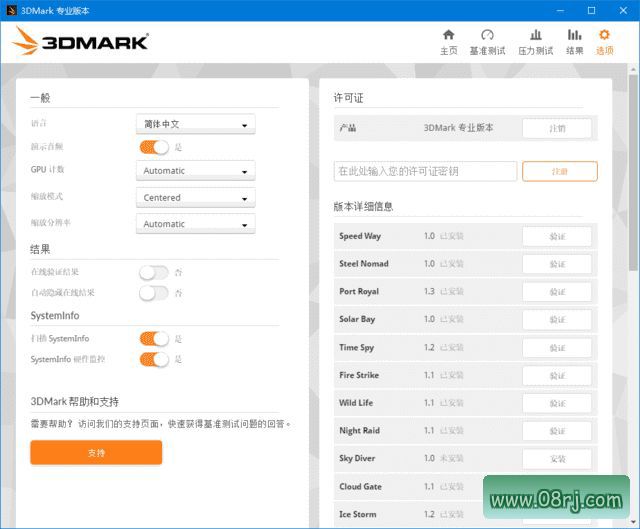This screenshot has width=640, height=529.
Task: Click the orange-outlined register button
Action: 560,171
